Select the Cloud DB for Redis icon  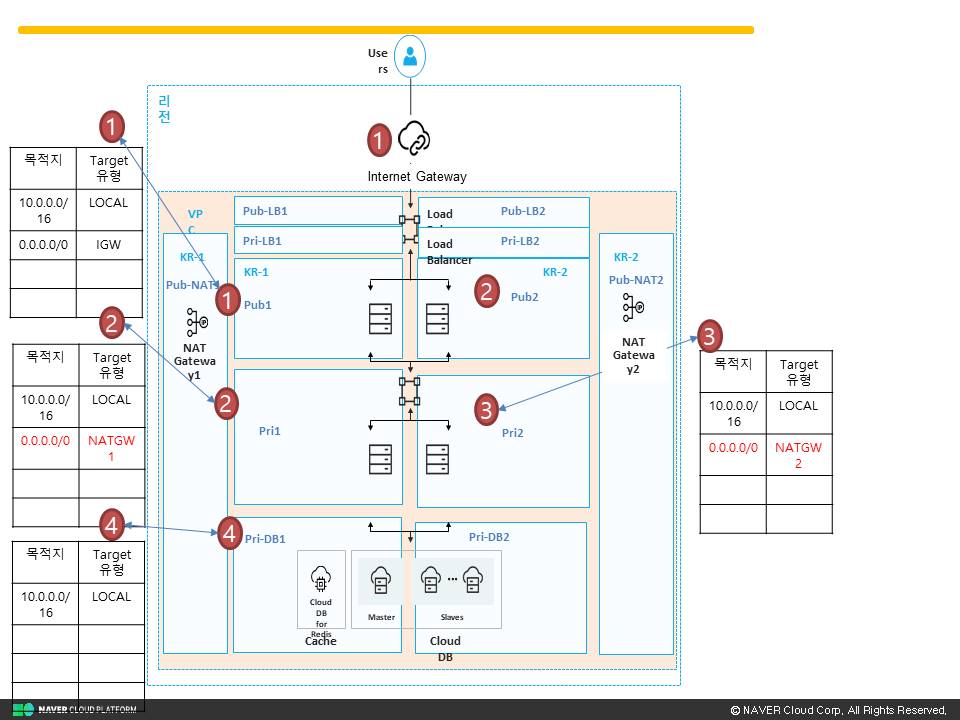(x=321, y=579)
